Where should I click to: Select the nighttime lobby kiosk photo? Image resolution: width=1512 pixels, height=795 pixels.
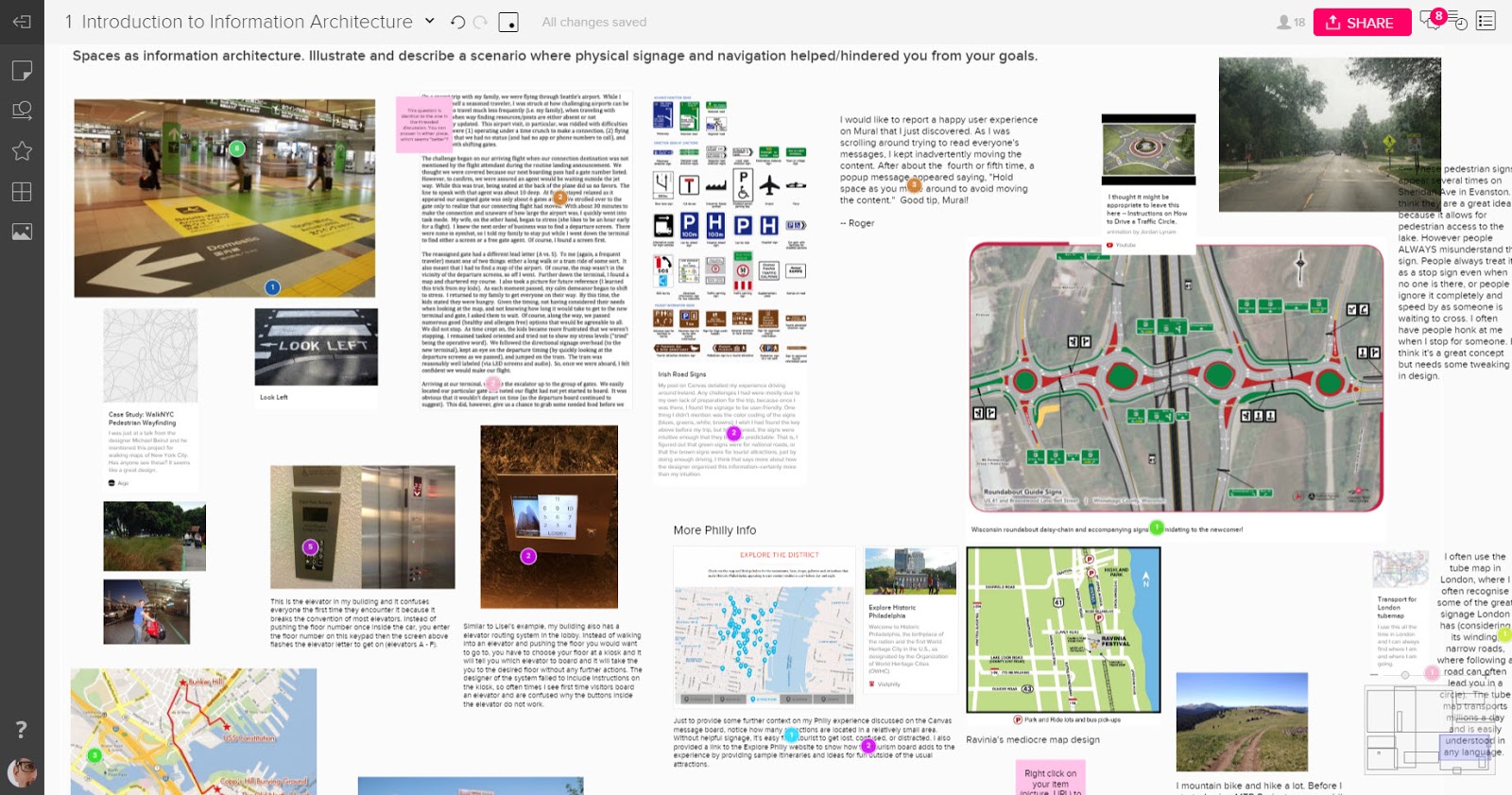[549, 516]
